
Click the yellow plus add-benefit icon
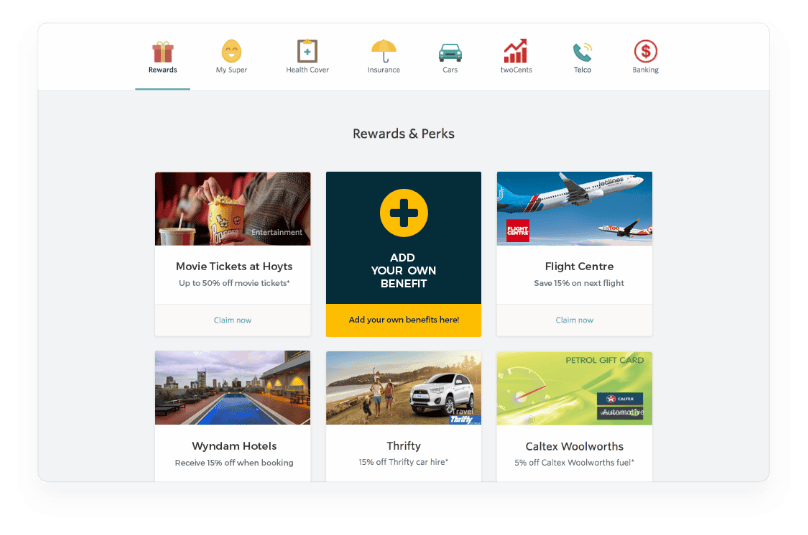(403, 213)
